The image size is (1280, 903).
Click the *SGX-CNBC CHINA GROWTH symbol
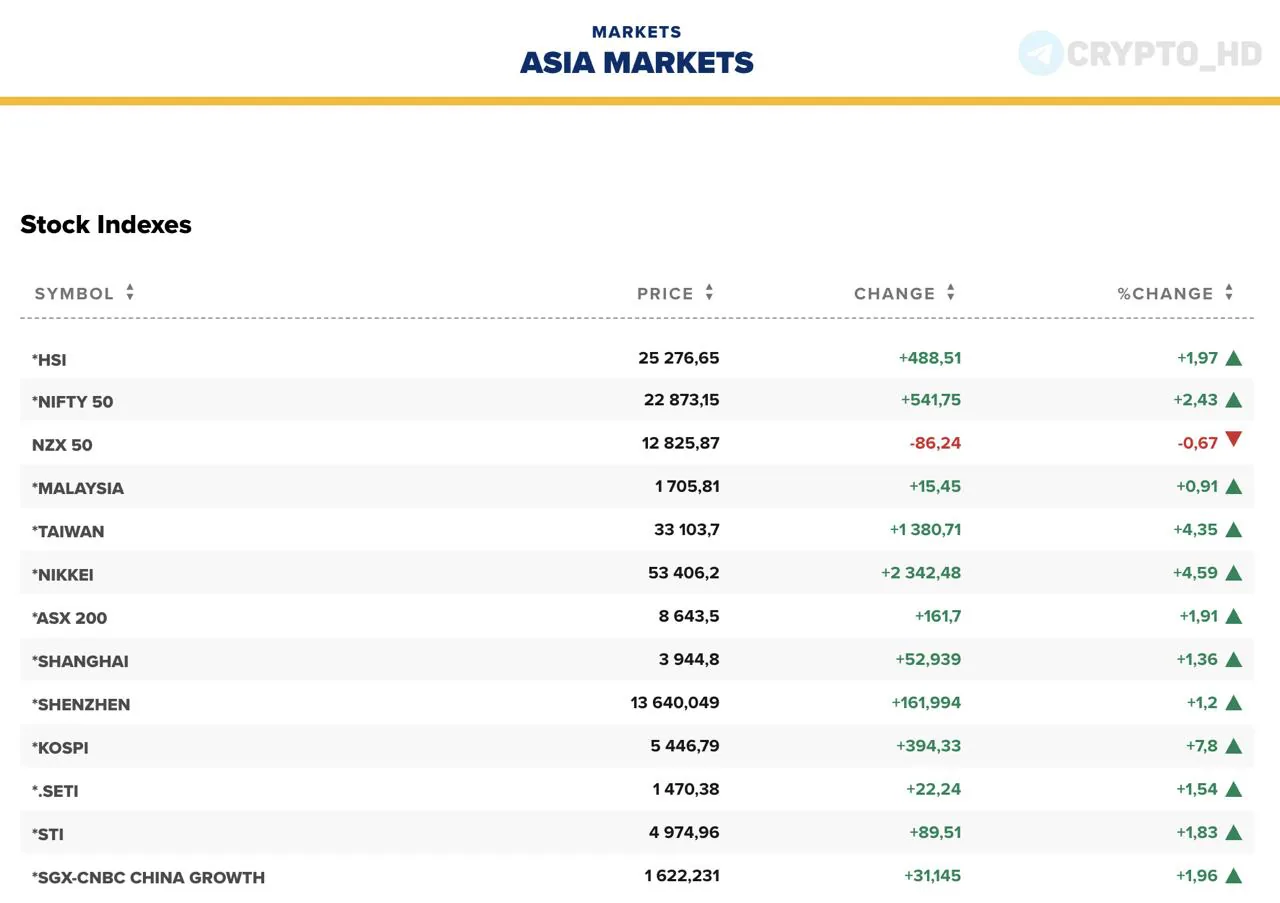pyautogui.click(x=148, y=878)
